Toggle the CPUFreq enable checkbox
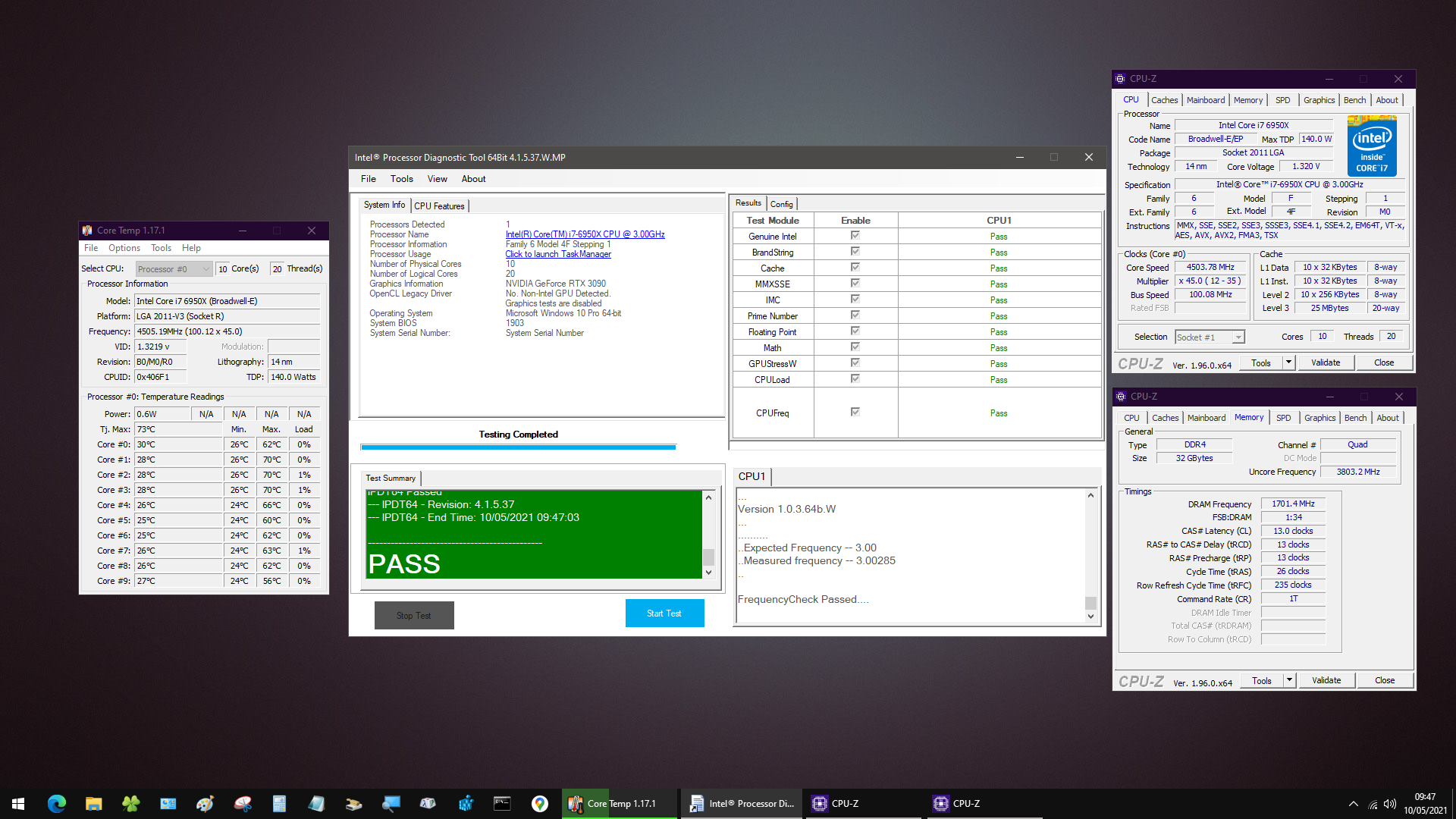 pos(855,413)
